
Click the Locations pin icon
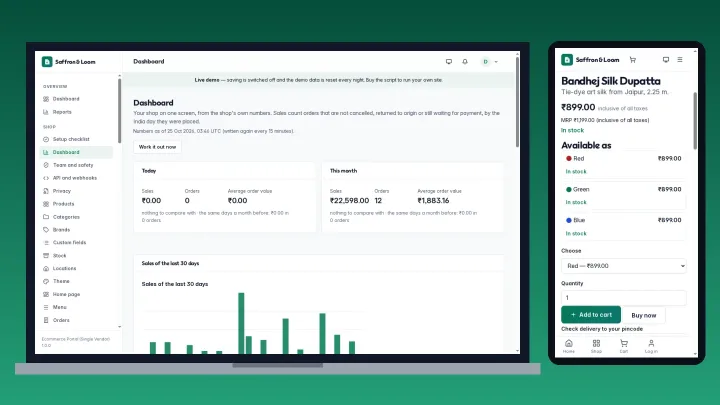[46, 268]
